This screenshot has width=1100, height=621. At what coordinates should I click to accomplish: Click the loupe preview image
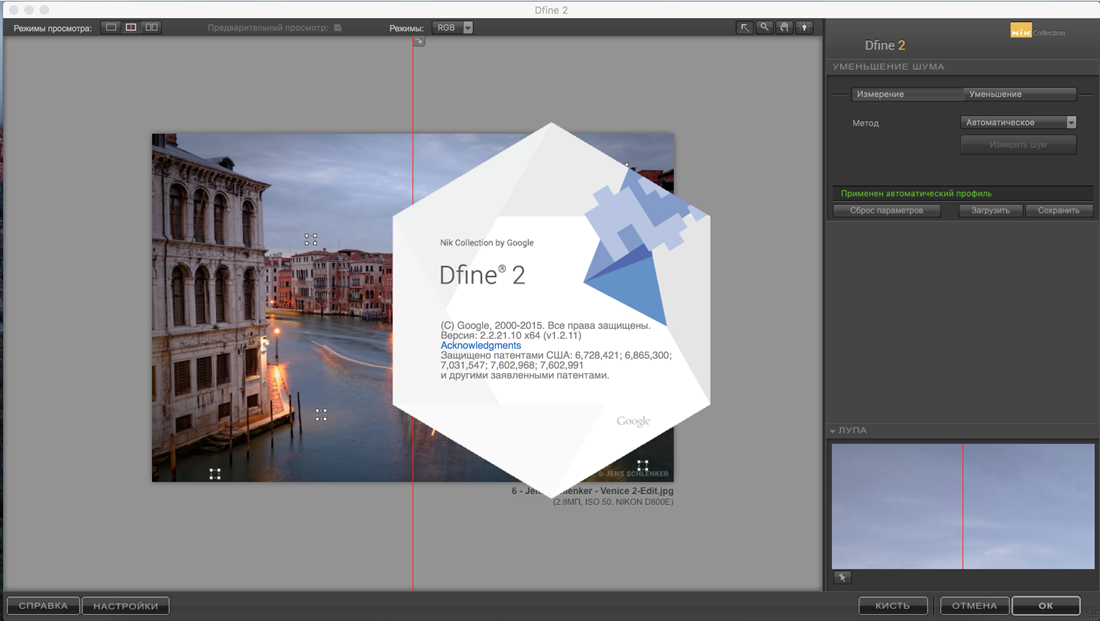coord(962,506)
